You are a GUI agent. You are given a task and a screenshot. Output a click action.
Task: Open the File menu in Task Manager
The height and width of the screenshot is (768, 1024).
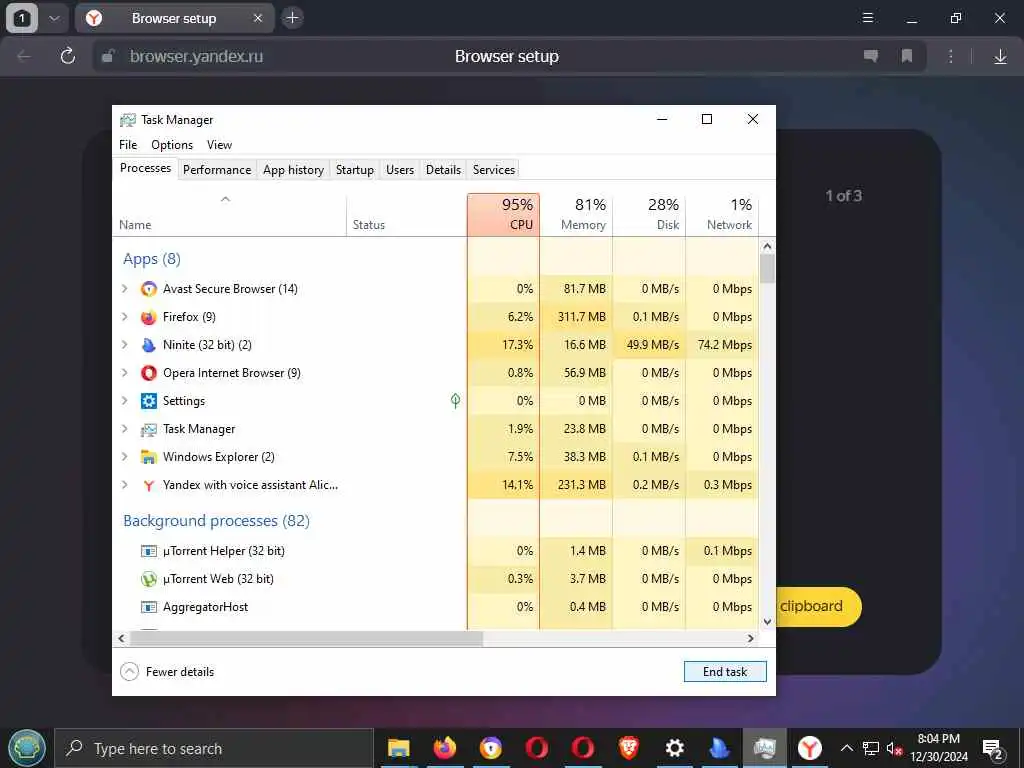128,145
